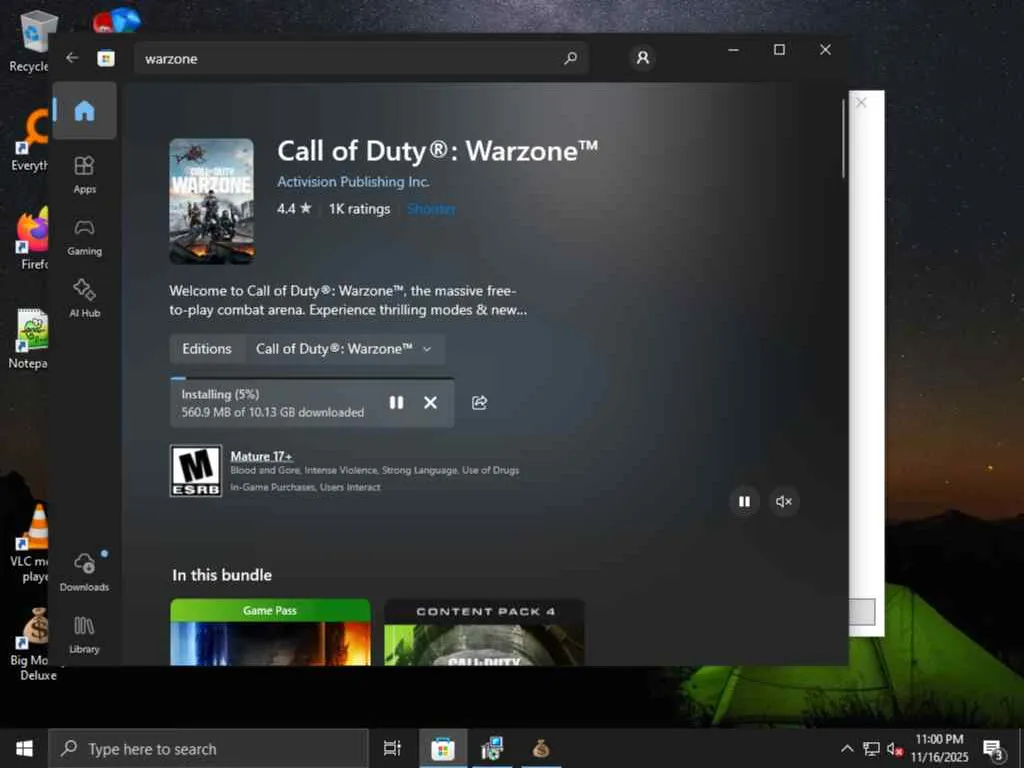This screenshot has width=1024, height=768.
Task: Click the Microsoft Store logo icon
Action: point(106,58)
